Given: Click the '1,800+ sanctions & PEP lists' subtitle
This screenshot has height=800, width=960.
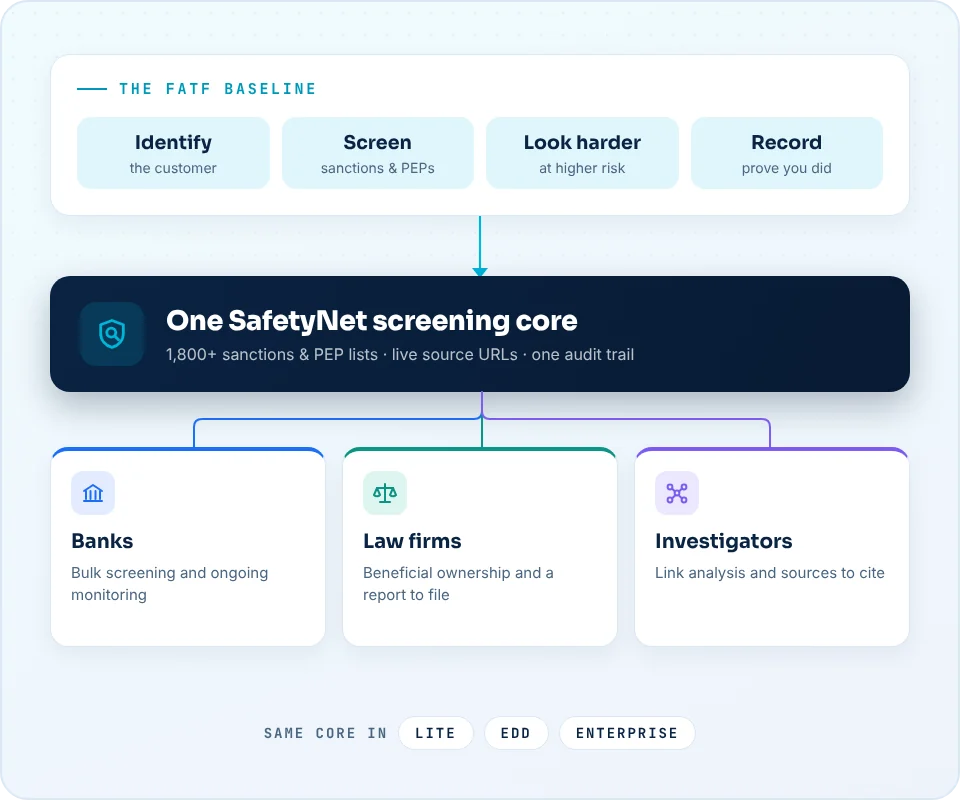Looking at the screenshot, I should (x=400, y=354).
